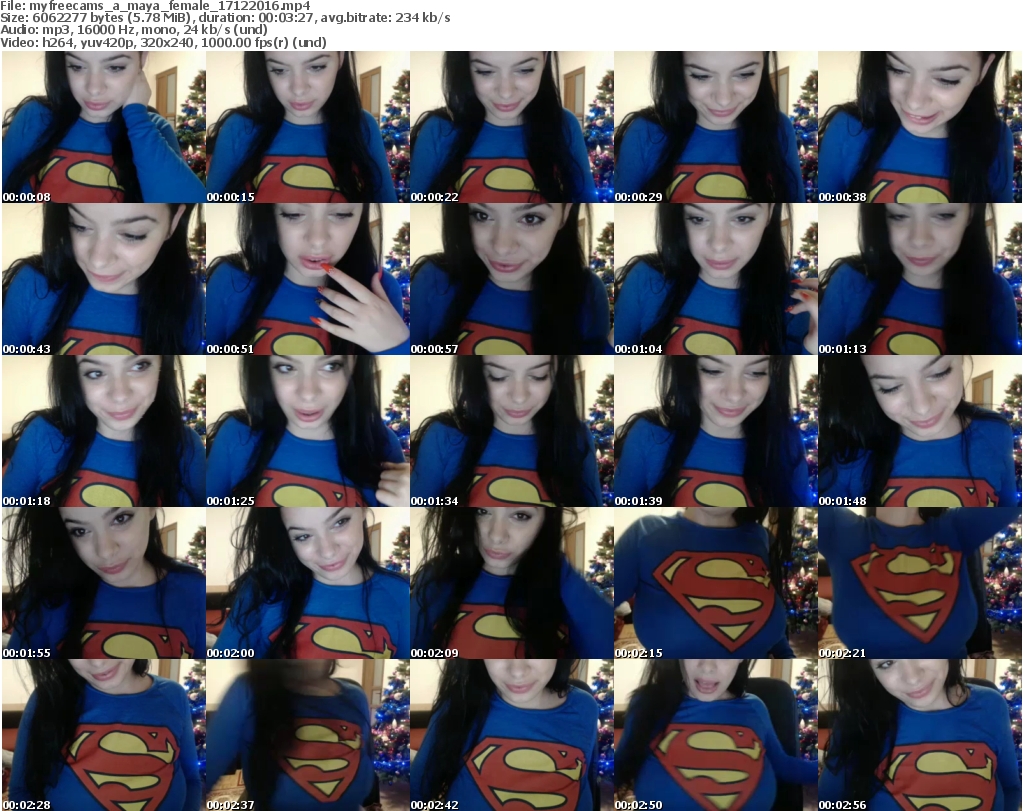Open the frame at 00:00:51
This screenshot has width=1024, height=811.
click(x=308, y=279)
